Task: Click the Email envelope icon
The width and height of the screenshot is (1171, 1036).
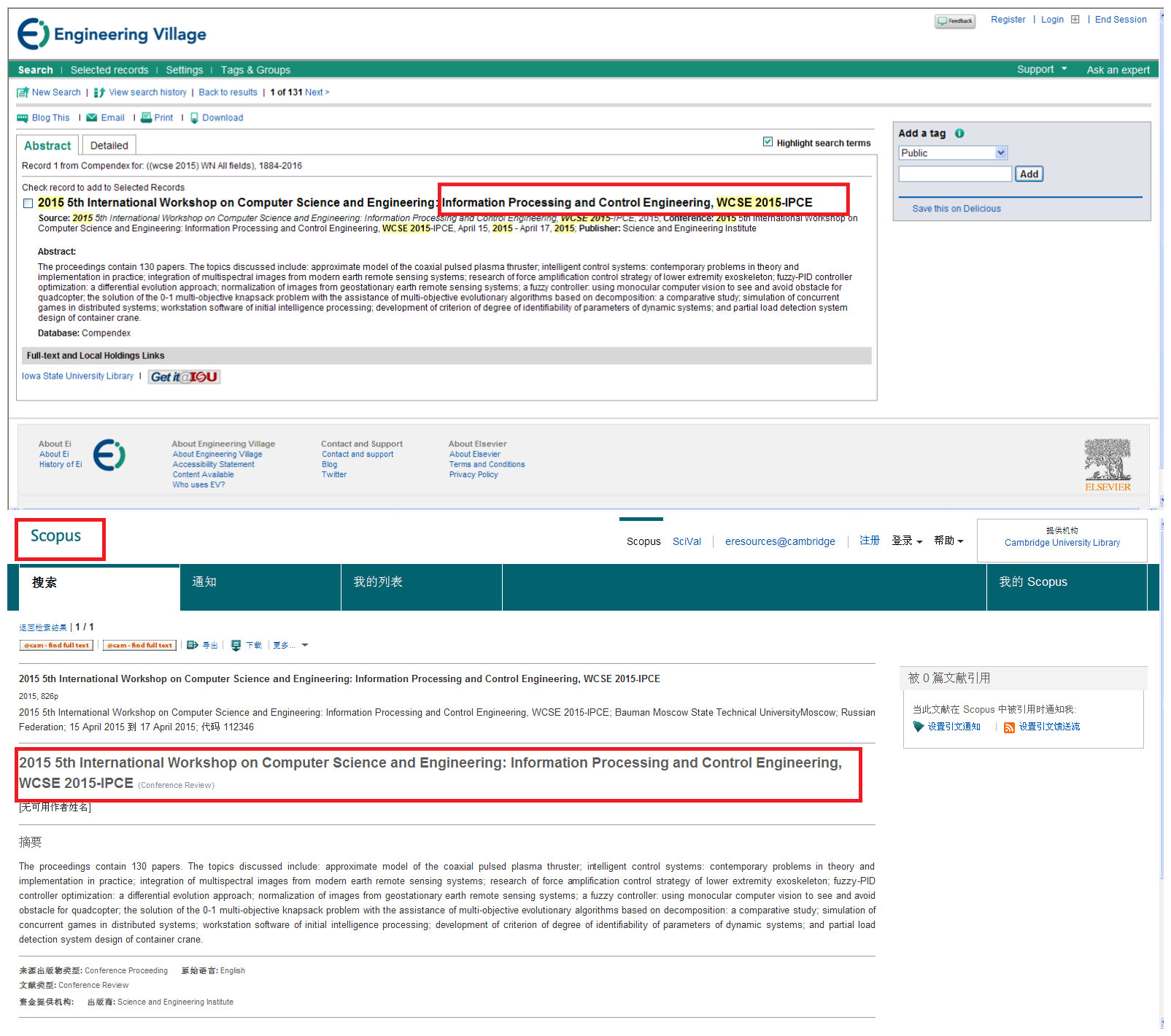Action: click(x=92, y=117)
